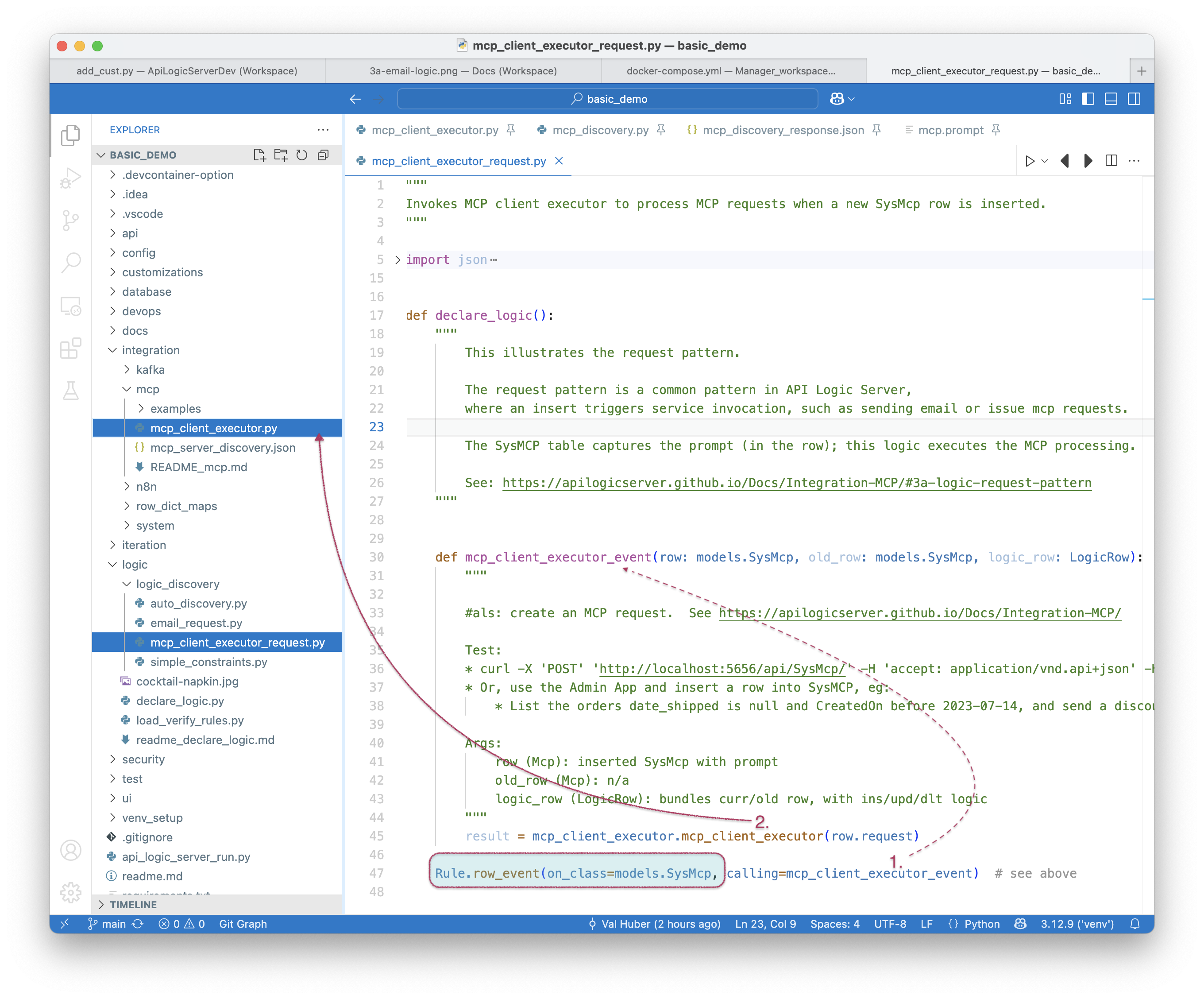Navigate back with the left arrow
Viewport: 1204px width, 999px height.
point(355,99)
